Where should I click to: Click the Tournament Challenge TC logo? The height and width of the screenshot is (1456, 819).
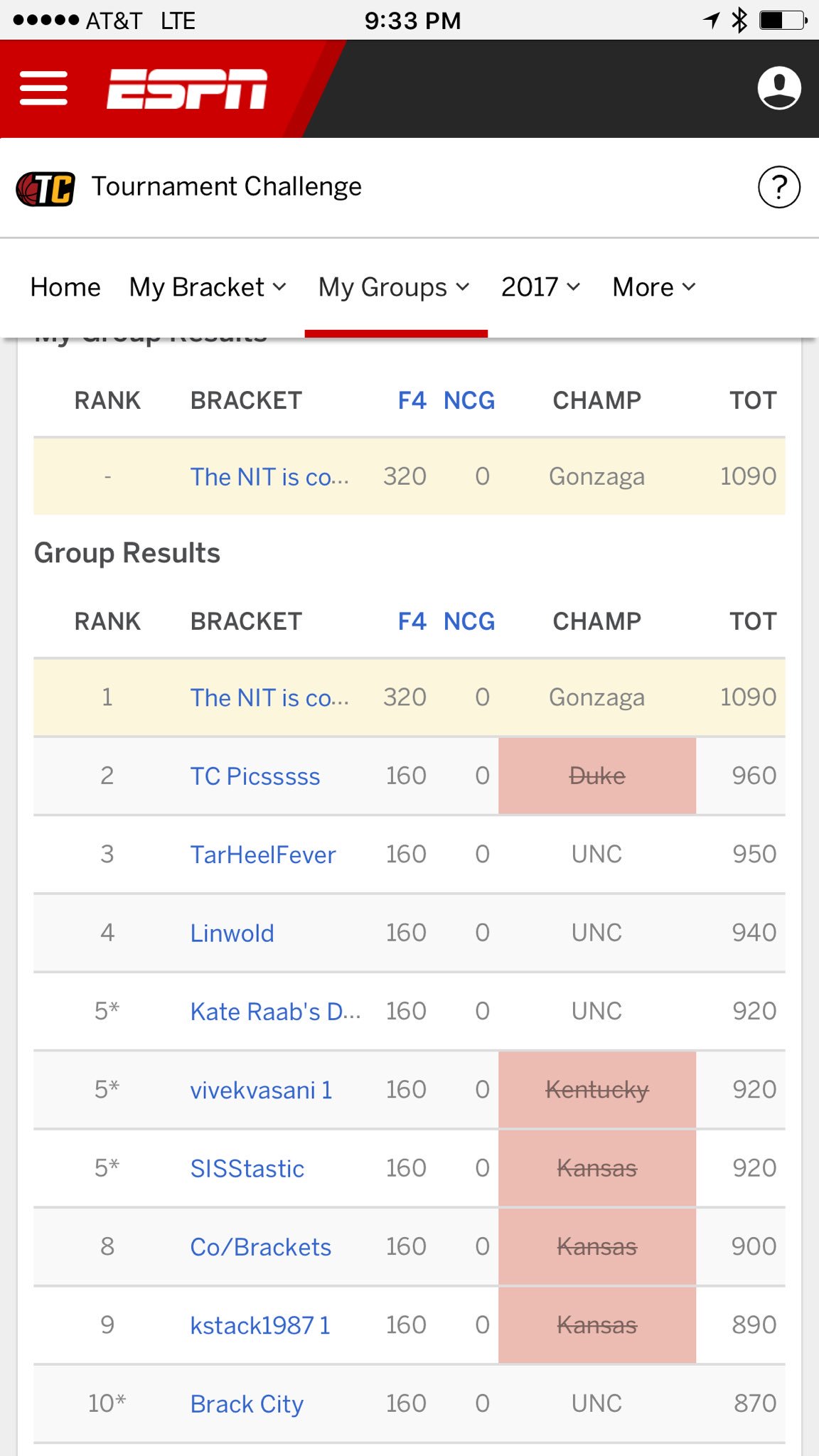pyautogui.click(x=45, y=188)
